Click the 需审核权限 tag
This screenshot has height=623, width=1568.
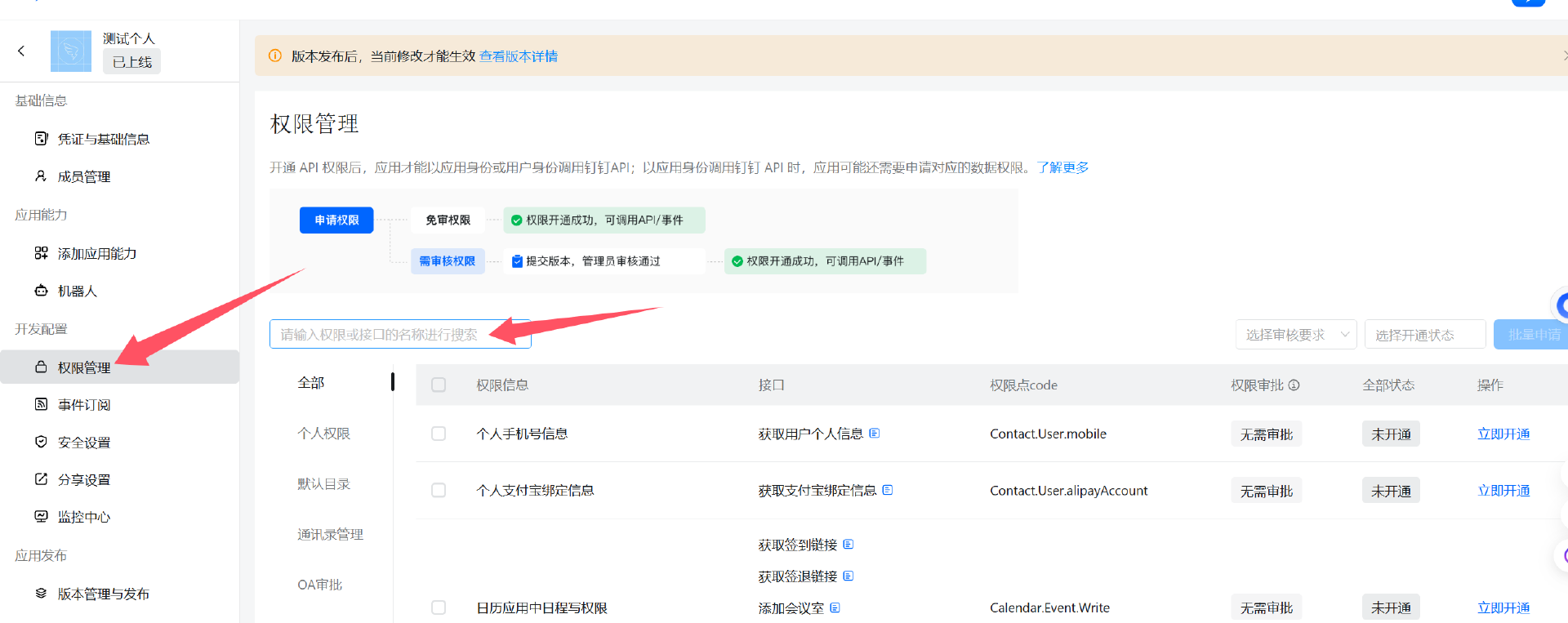[448, 261]
